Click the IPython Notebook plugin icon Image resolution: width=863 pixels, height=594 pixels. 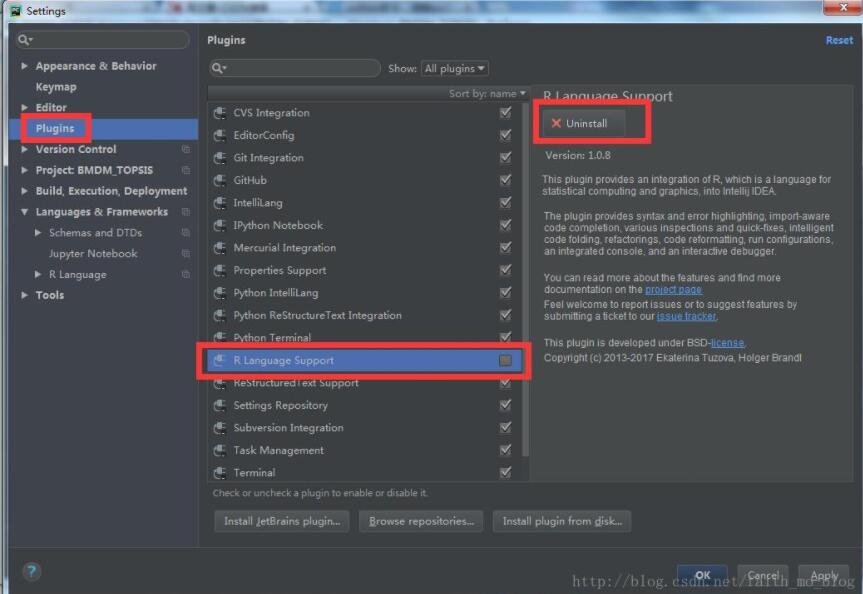219,225
